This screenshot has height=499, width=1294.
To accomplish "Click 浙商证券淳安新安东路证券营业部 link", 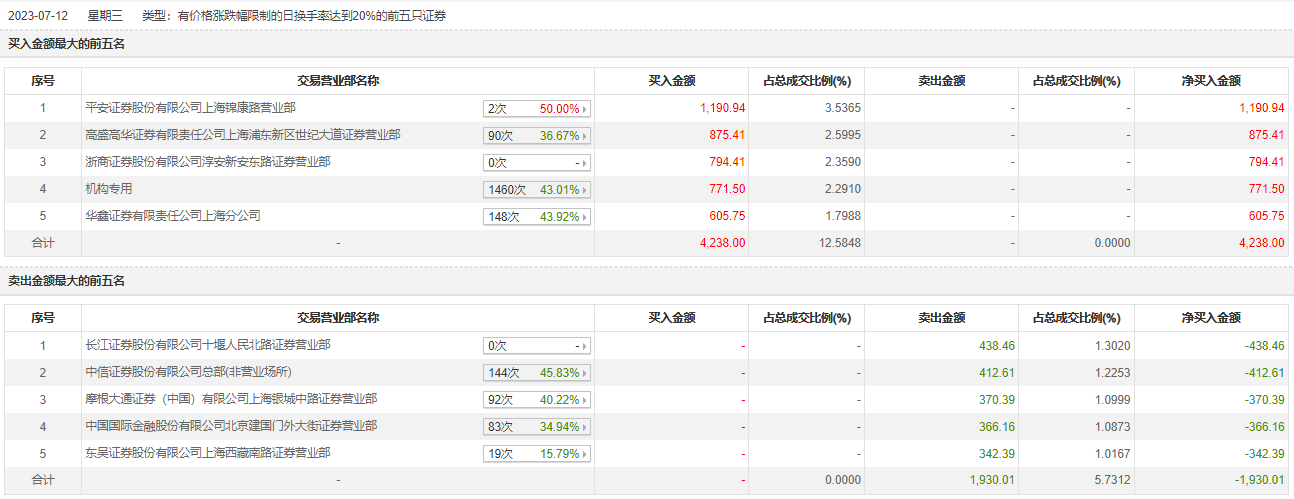I will [x=208, y=161].
